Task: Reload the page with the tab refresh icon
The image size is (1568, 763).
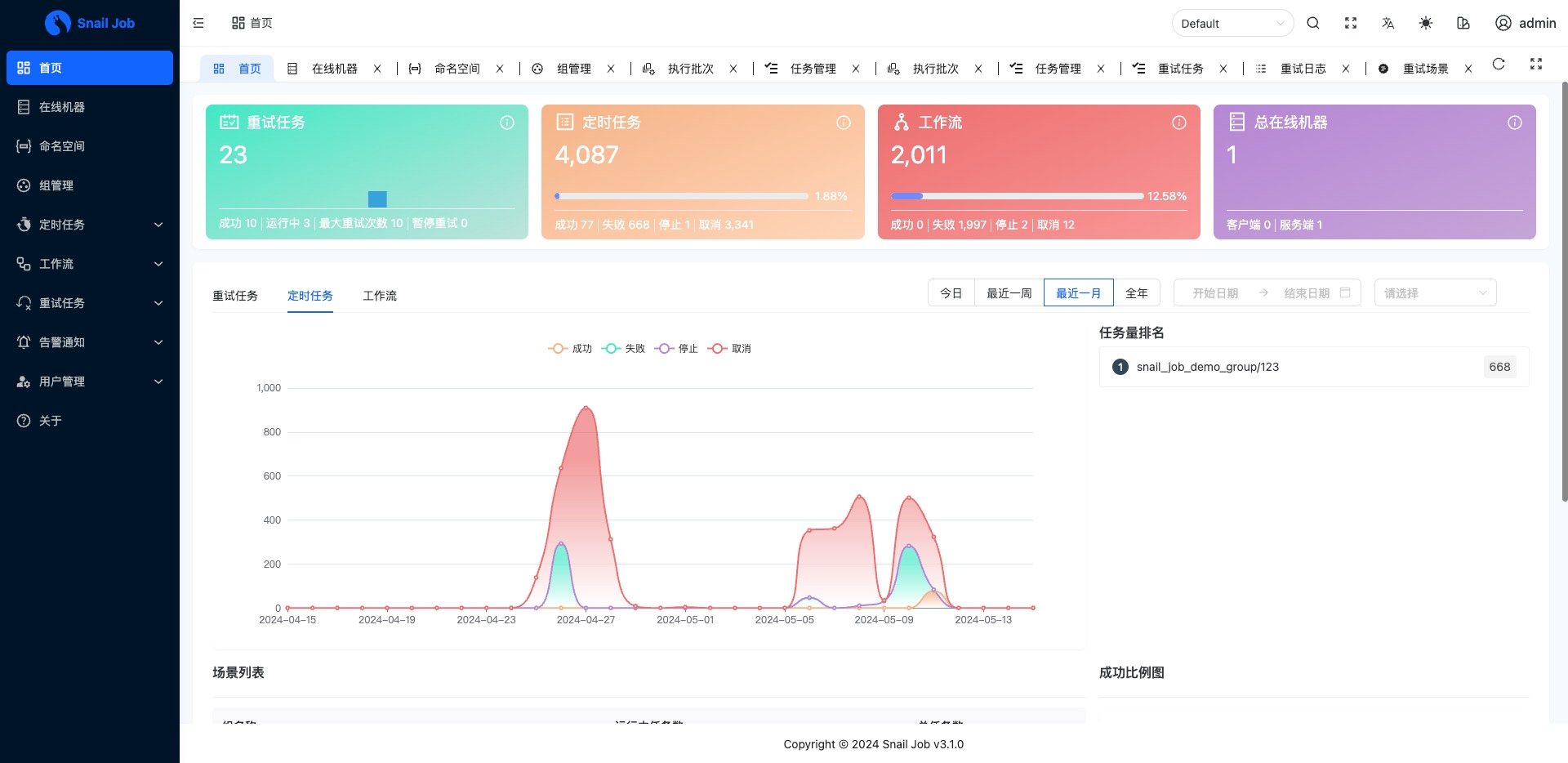Action: 1499,65
